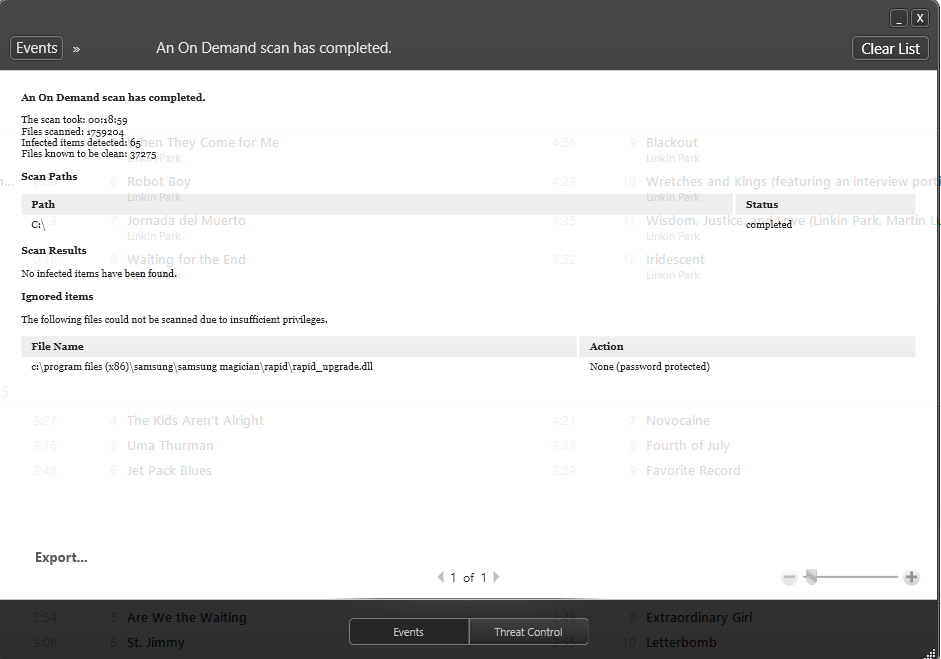The width and height of the screenshot is (941, 659).
Task: Click the Events breadcrumb button at top-left
Action: [37, 48]
